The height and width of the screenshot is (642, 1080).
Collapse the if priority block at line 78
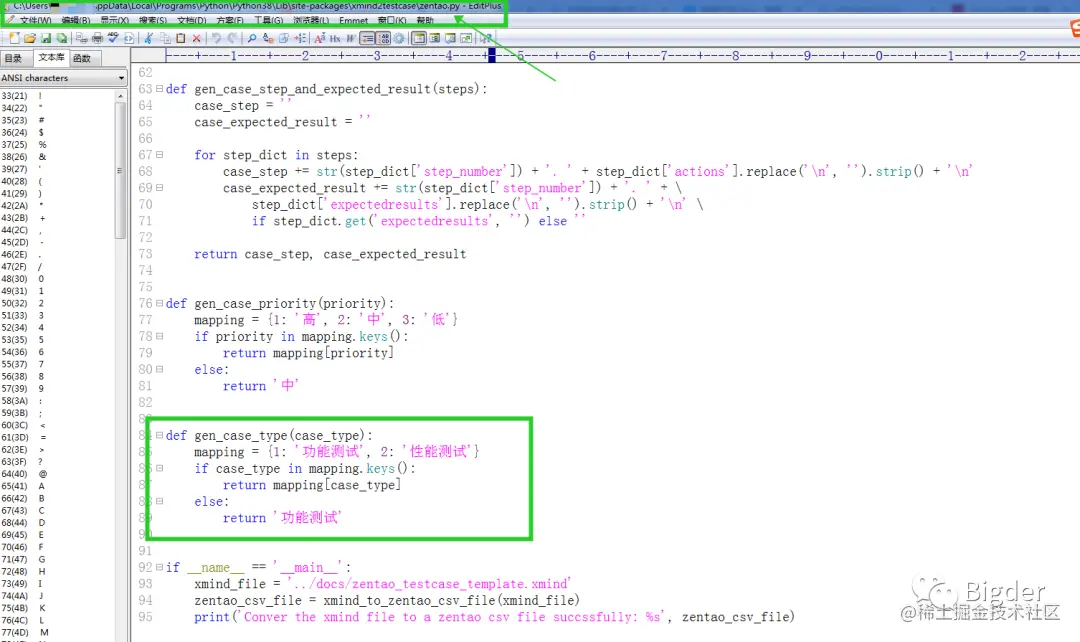[159, 336]
